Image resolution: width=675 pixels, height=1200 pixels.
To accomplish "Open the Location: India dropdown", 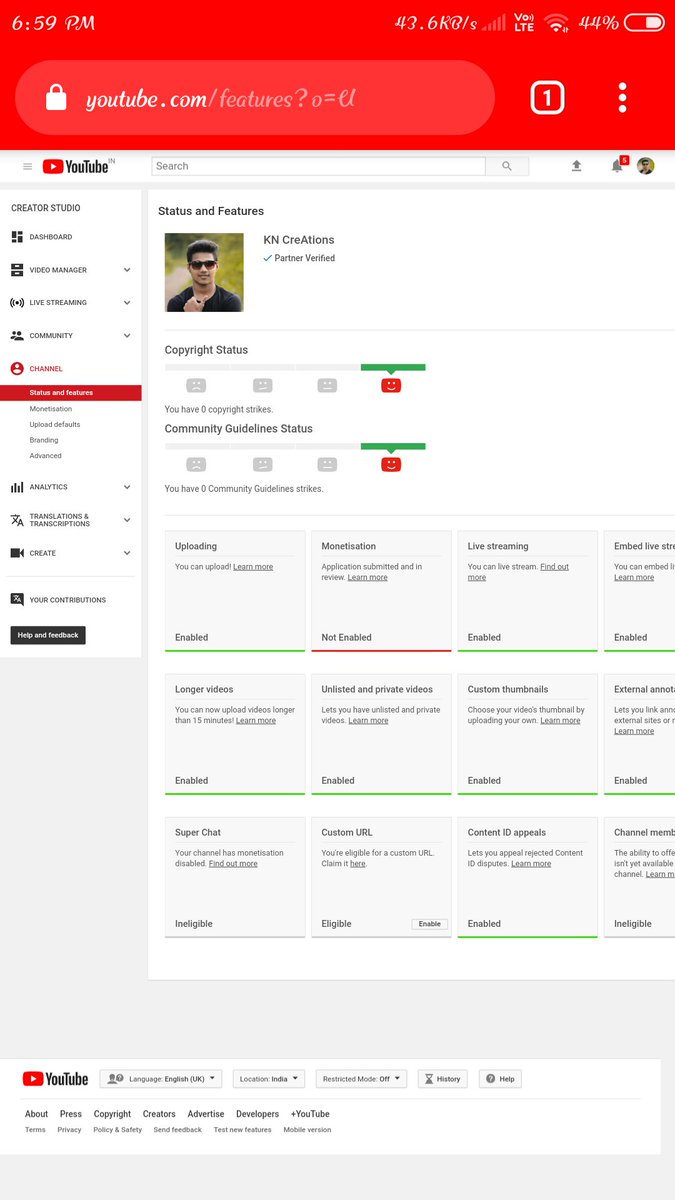I will (269, 1079).
